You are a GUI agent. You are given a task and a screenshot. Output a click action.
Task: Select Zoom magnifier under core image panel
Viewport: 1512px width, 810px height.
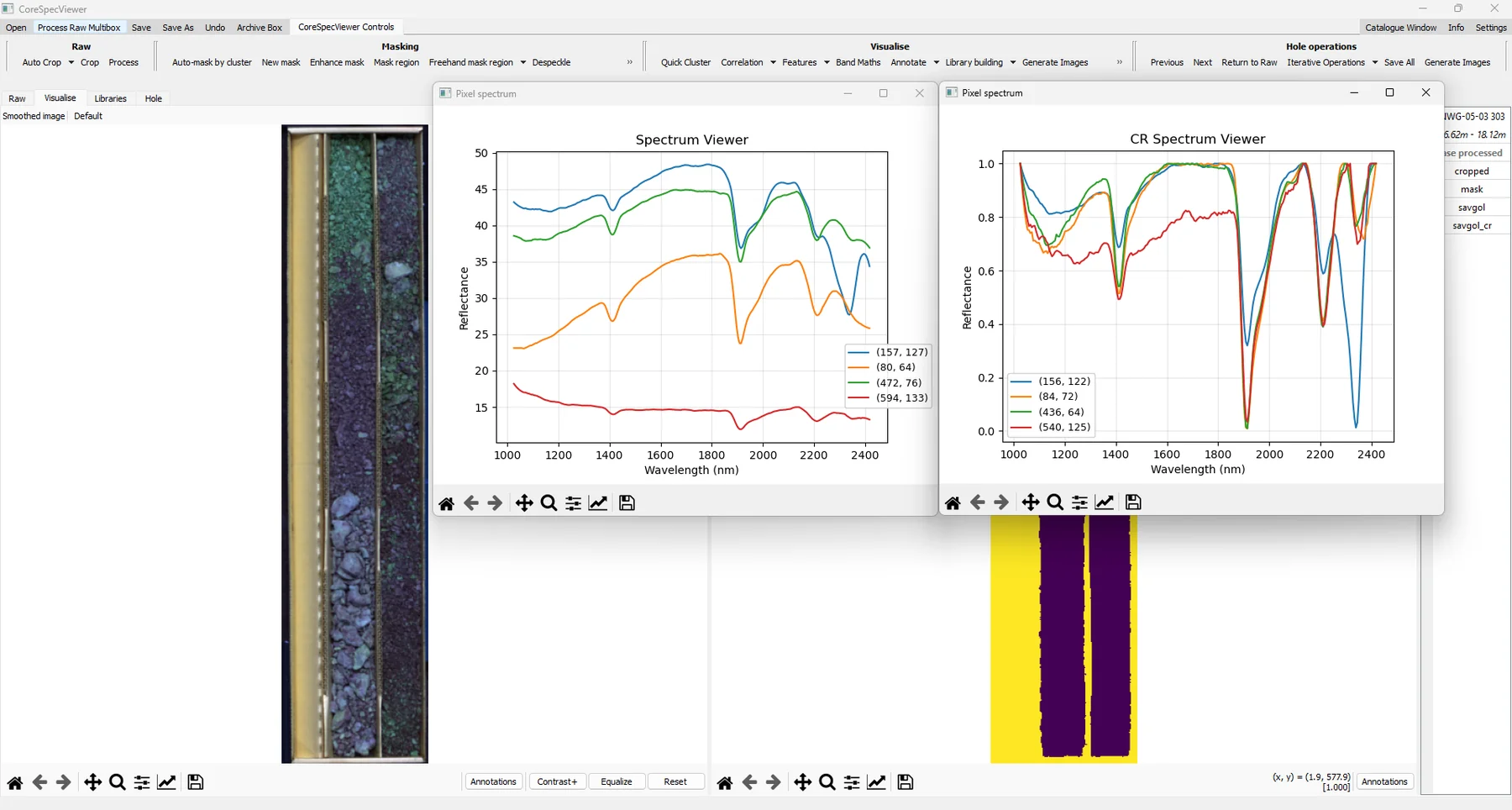pos(118,783)
